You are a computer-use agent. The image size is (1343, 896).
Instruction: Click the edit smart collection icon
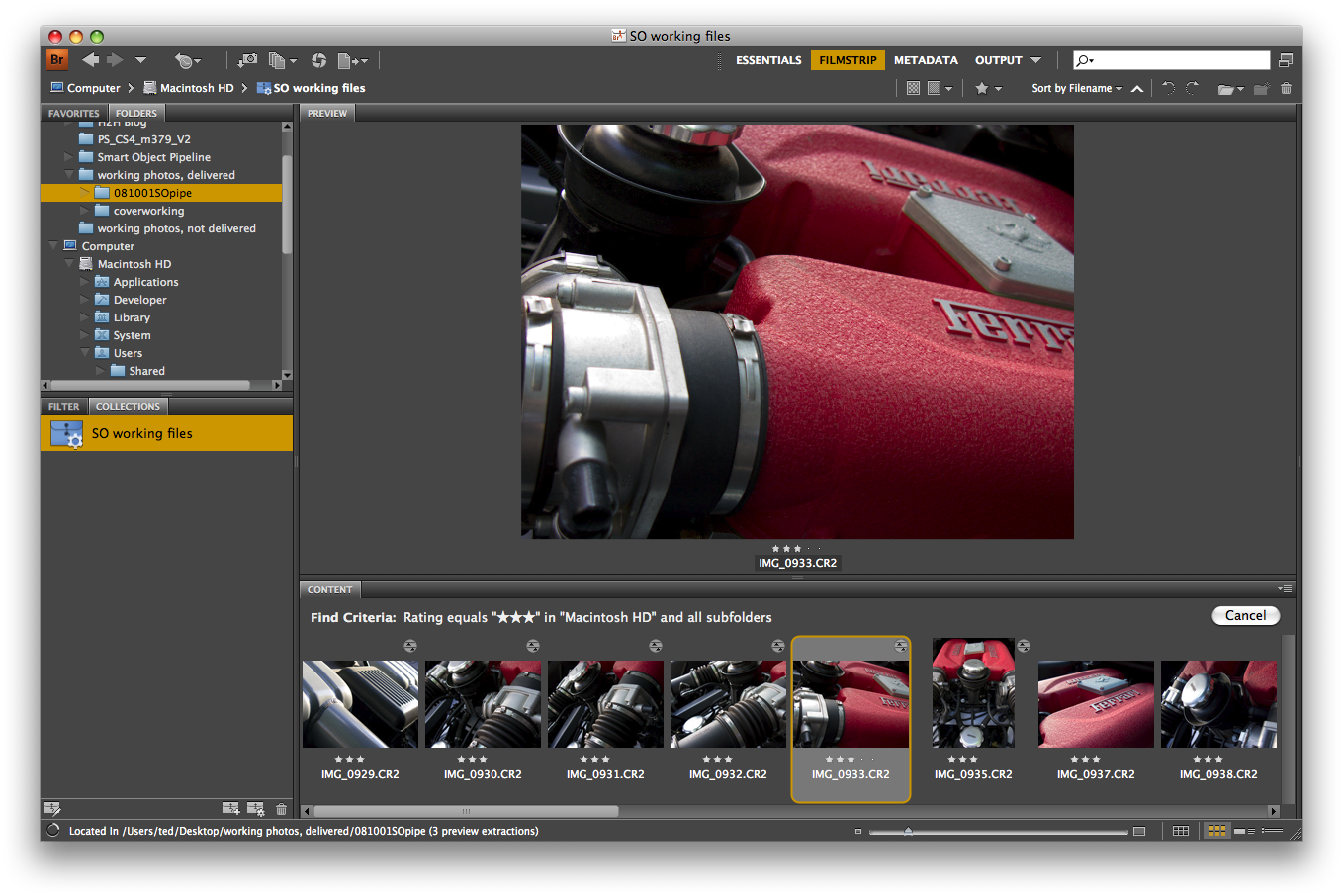[x=52, y=809]
